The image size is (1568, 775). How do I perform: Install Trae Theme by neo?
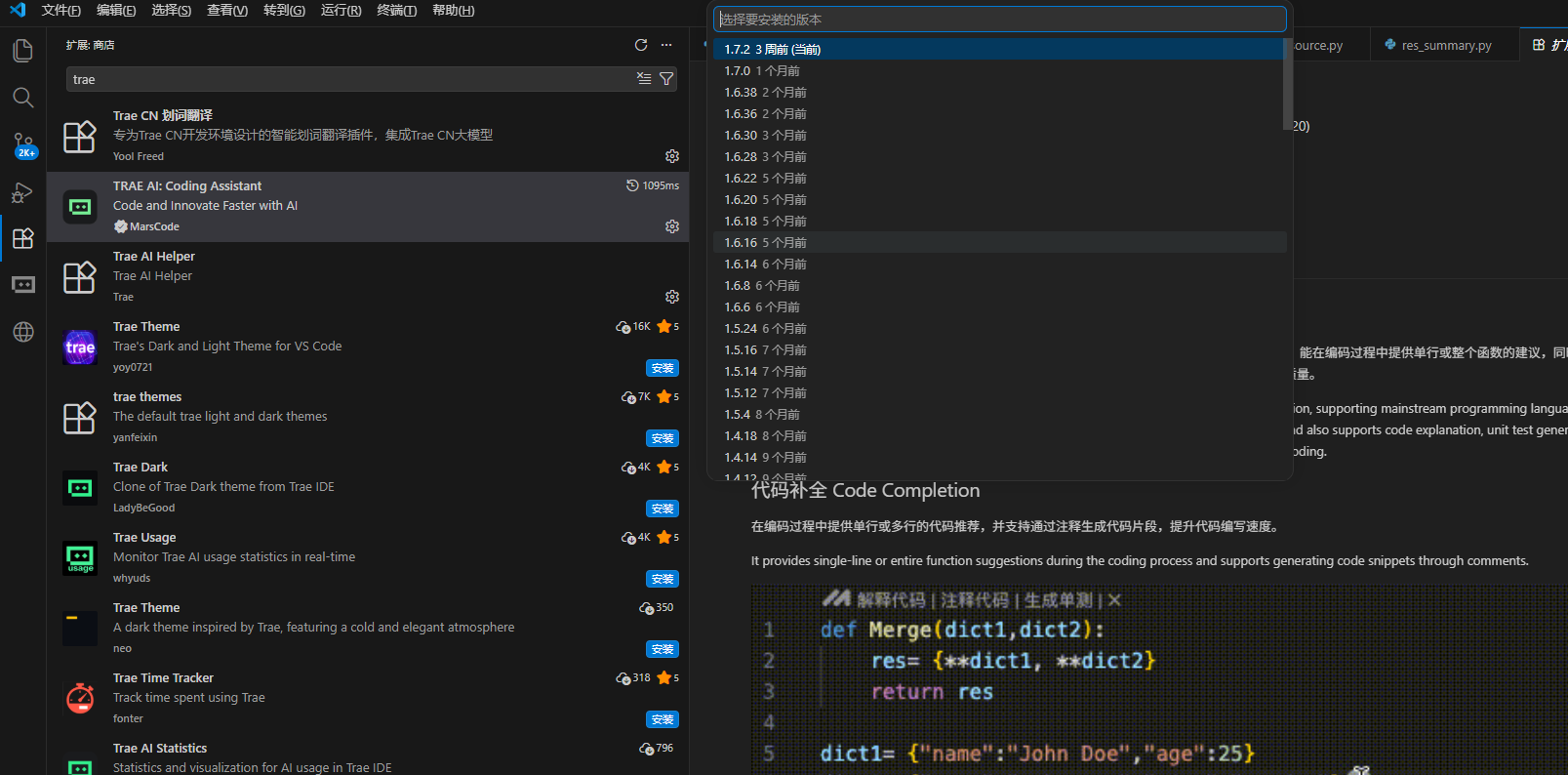(663, 649)
